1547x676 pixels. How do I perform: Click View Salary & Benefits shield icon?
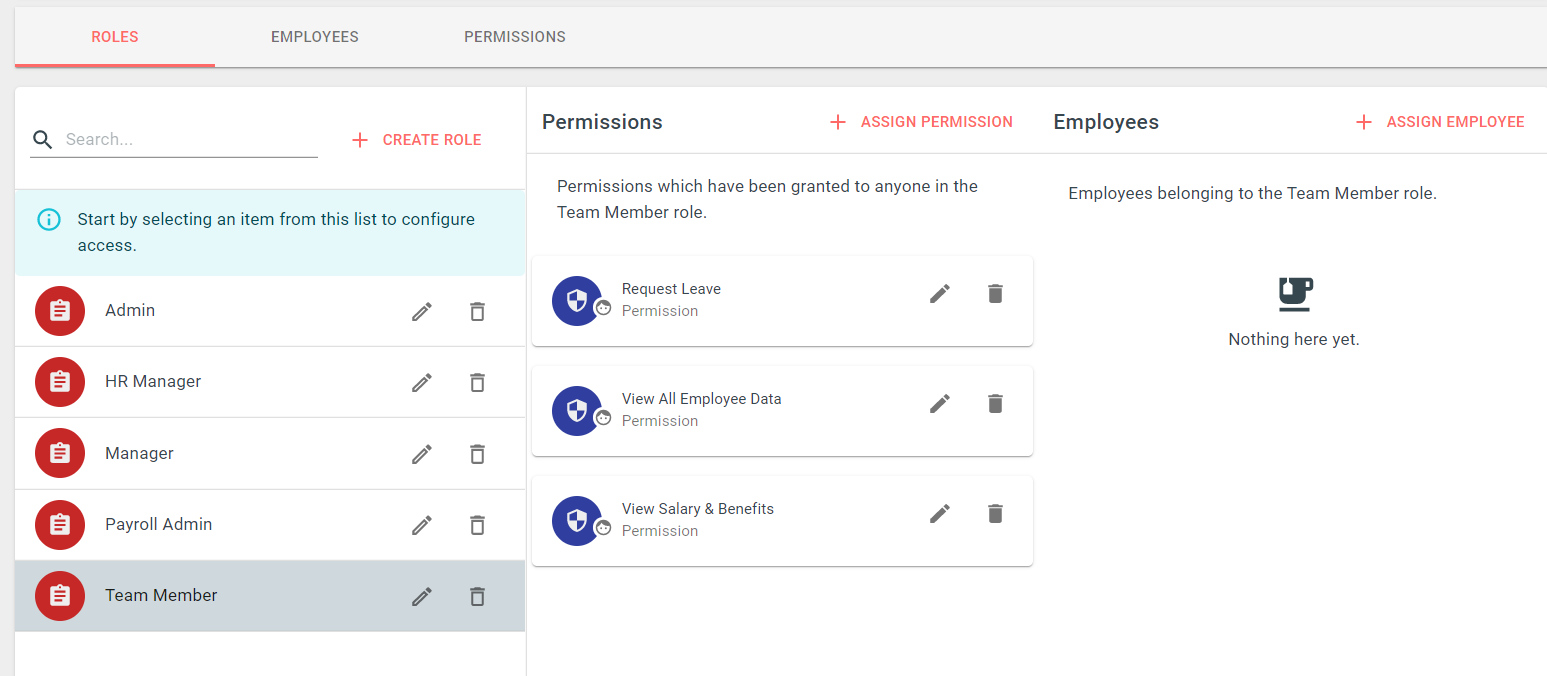tap(577, 521)
